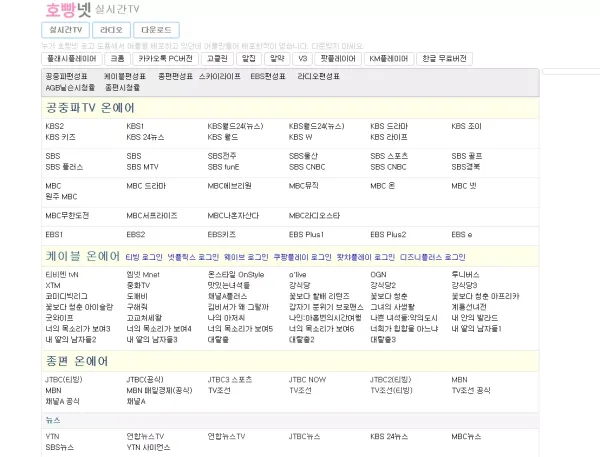
Task: Click the 플래시플레이어 download button
Action: [72, 59]
